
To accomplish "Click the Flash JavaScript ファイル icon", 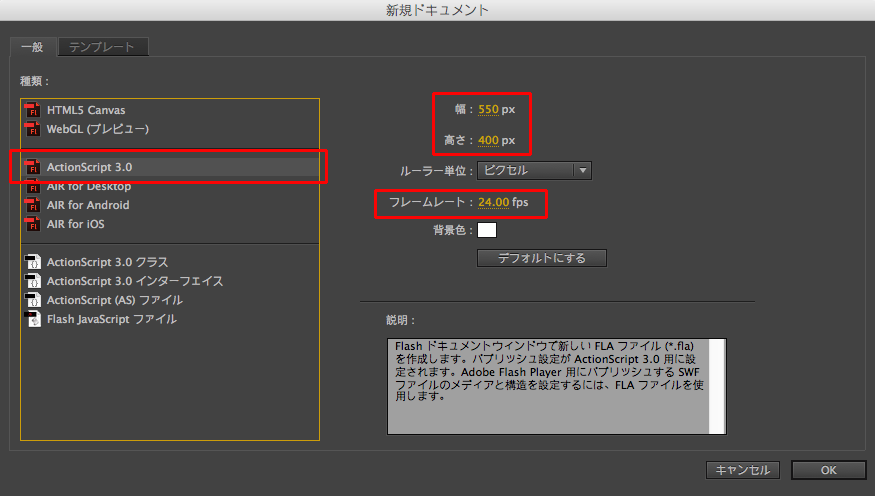I will (33, 319).
